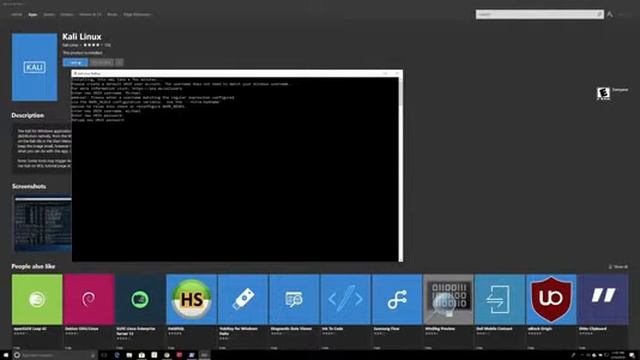Select the Edge Extensions tab
The image size is (640, 360).
[x=137, y=14]
